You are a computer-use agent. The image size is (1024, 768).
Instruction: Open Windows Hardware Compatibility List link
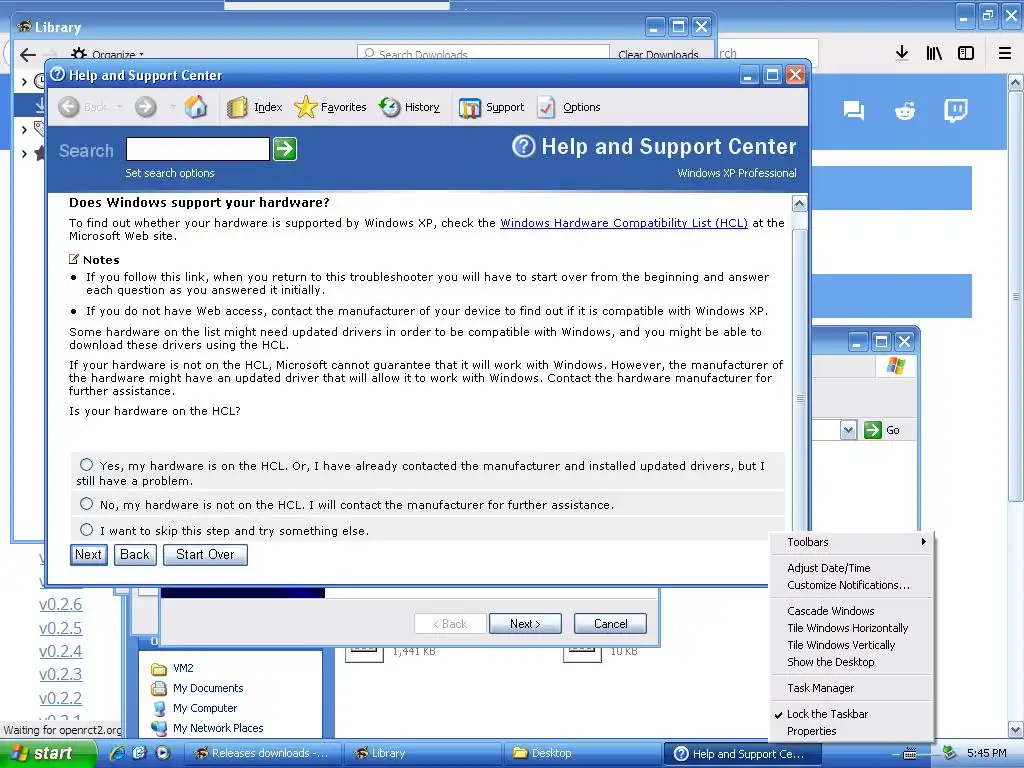(x=624, y=223)
